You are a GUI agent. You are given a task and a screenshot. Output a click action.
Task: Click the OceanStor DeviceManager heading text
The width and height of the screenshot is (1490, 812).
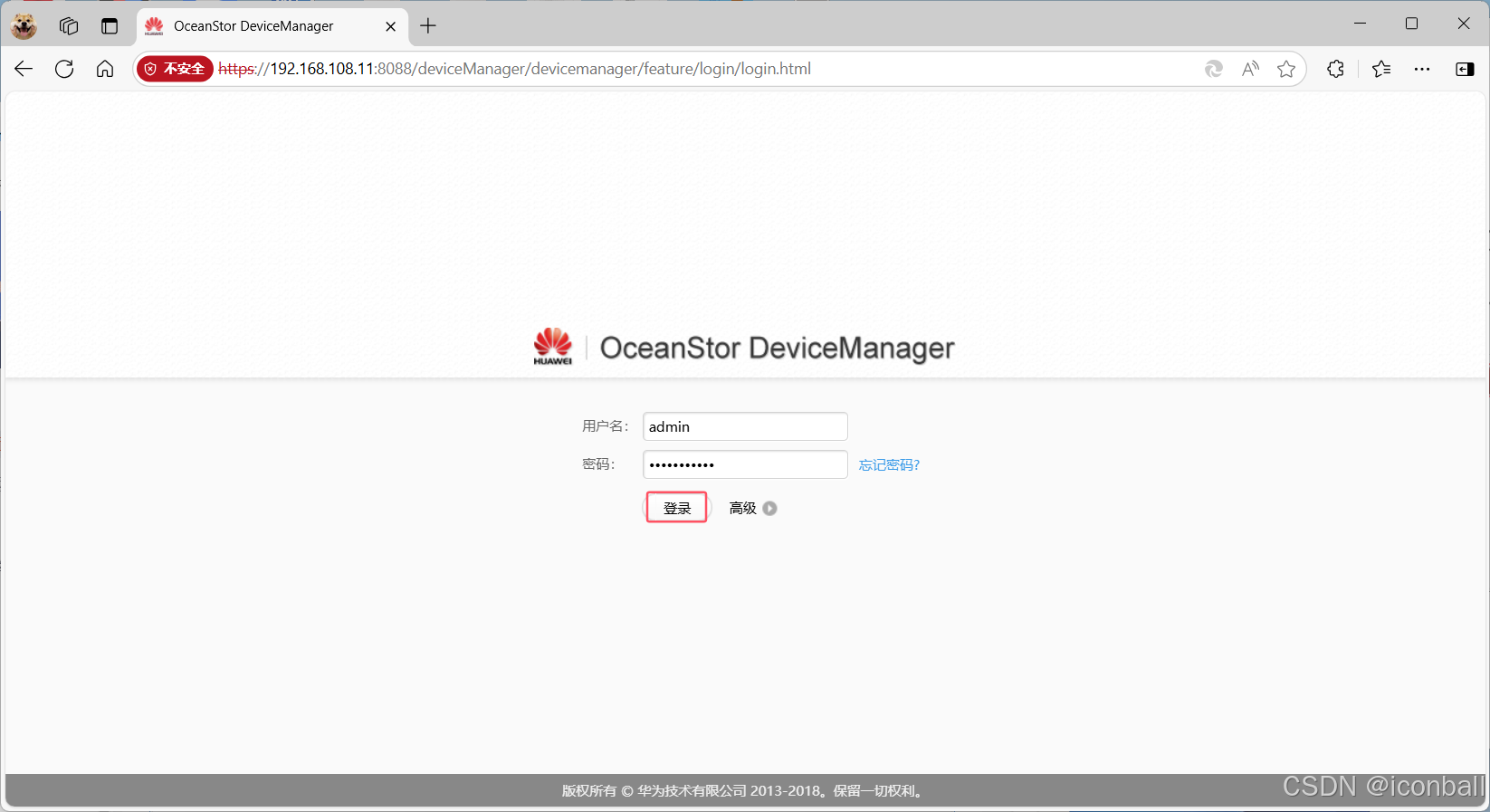[x=777, y=349]
